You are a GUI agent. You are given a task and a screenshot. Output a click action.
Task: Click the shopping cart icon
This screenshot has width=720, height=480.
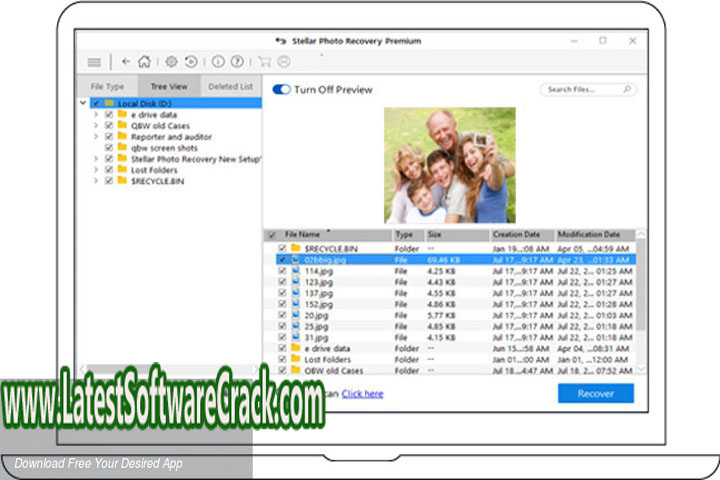[x=264, y=62]
